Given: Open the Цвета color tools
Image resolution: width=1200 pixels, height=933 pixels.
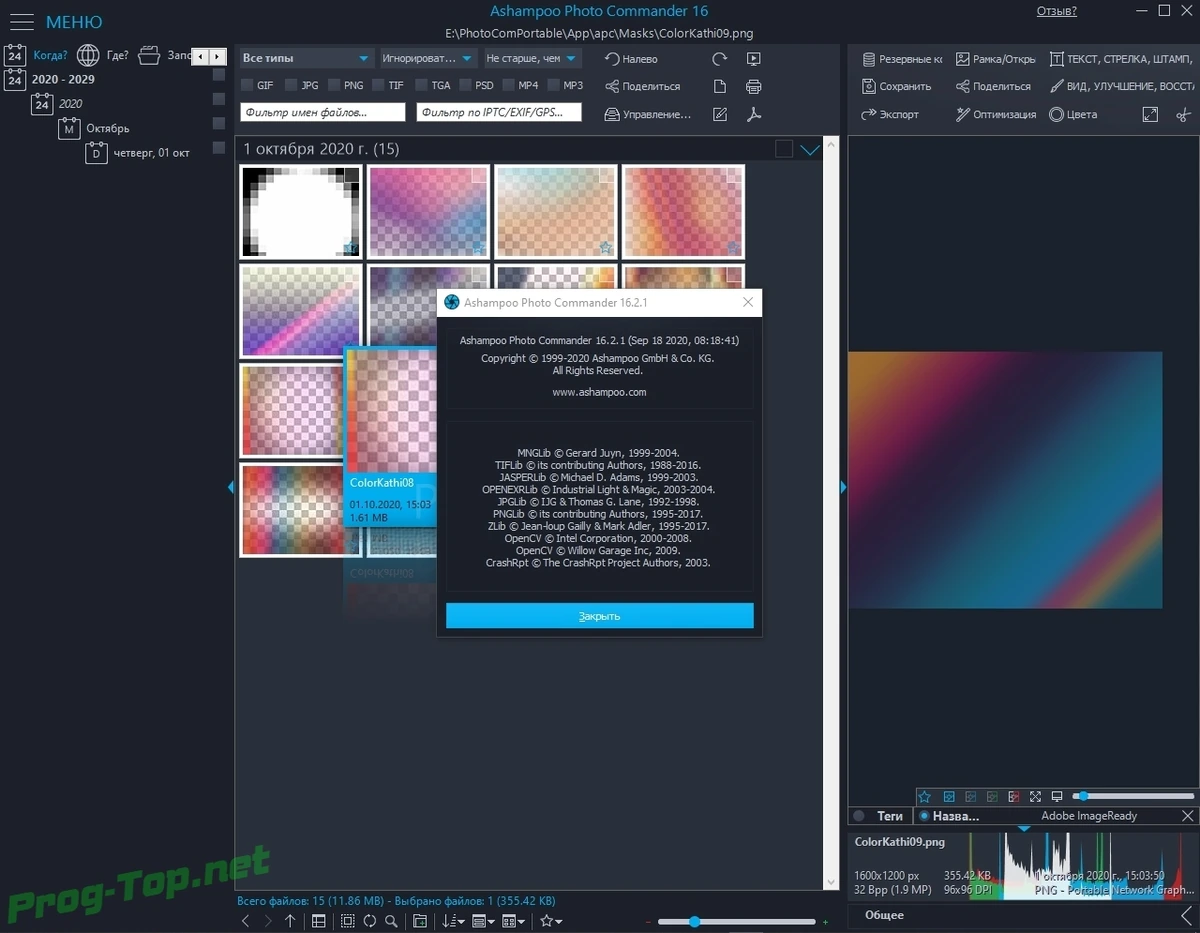Looking at the screenshot, I should [x=1073, y=115].
